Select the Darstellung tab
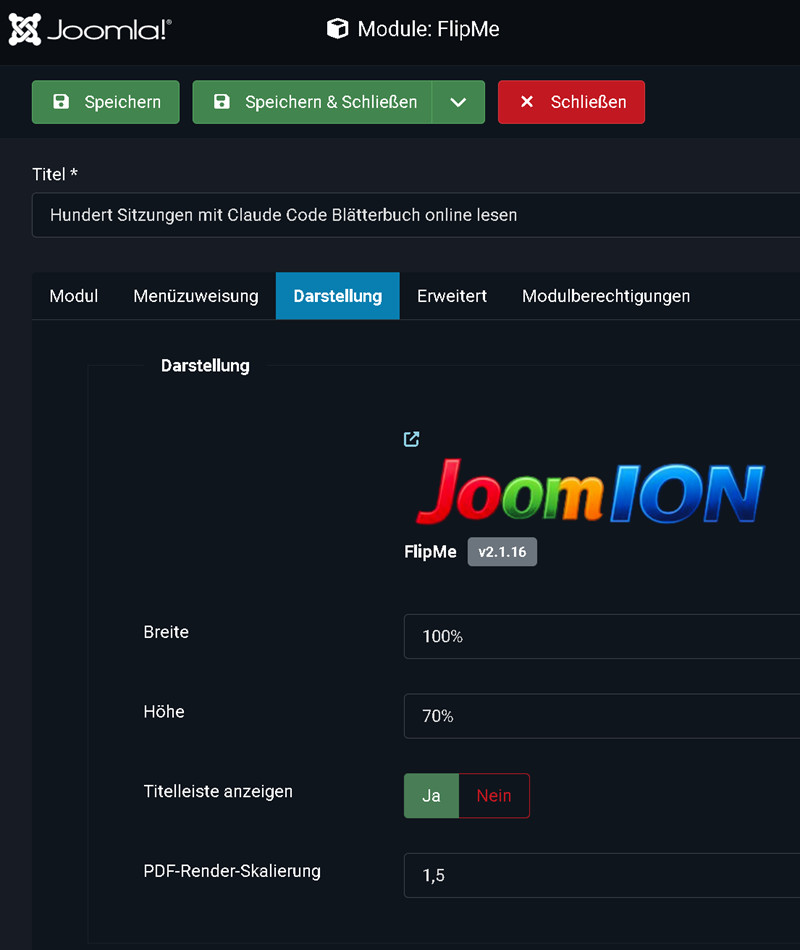 tap(338, 296)
